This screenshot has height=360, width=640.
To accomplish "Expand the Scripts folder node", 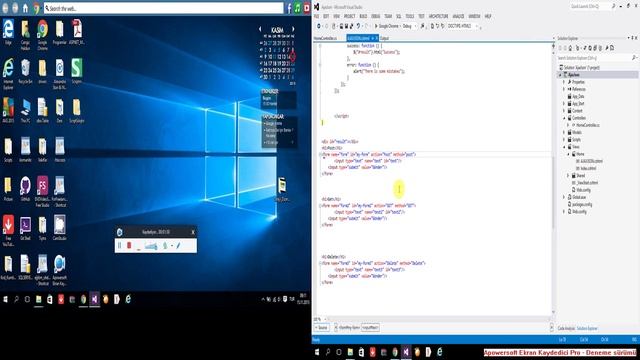I will [564, 140].
